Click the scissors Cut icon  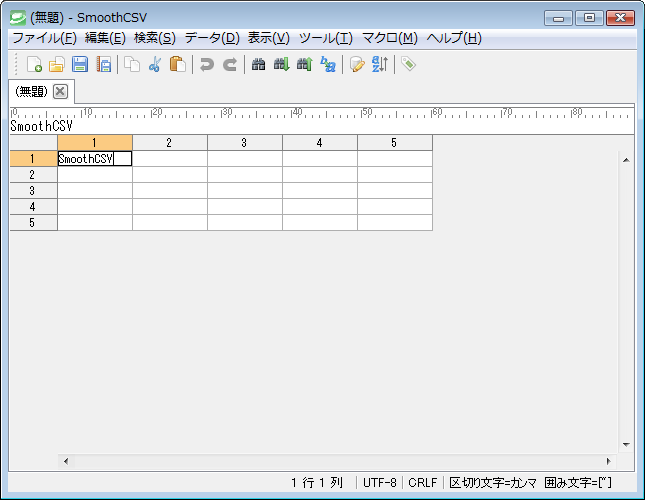(x=155, y=65)
